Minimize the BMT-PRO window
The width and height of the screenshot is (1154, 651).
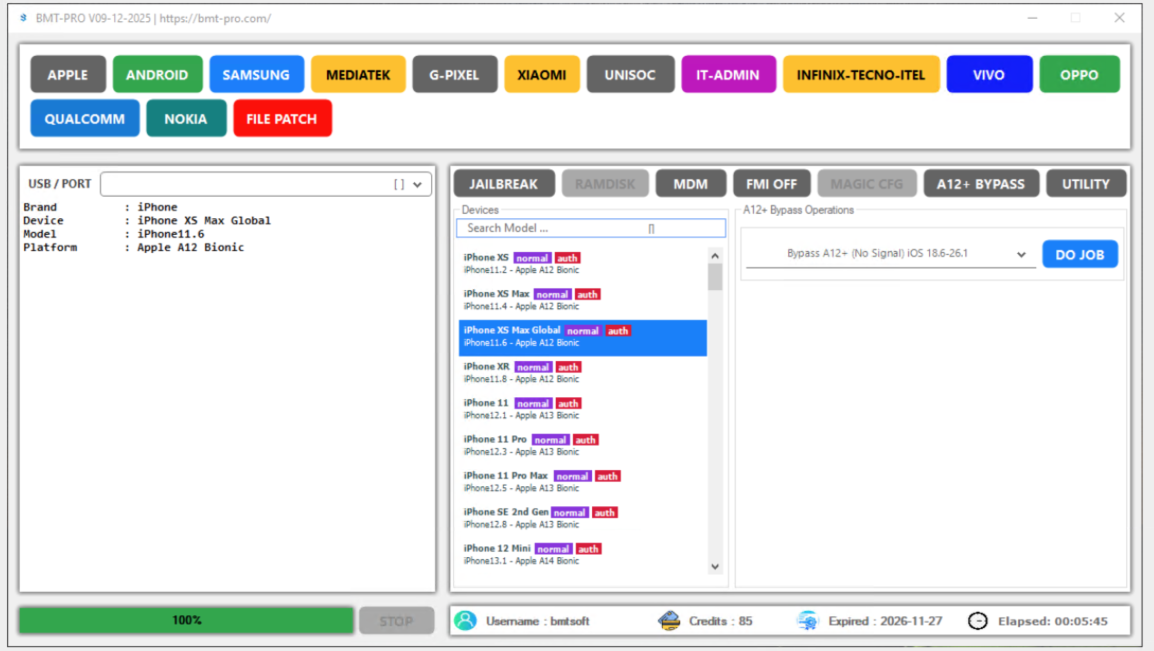click(x=1033, y=18)
